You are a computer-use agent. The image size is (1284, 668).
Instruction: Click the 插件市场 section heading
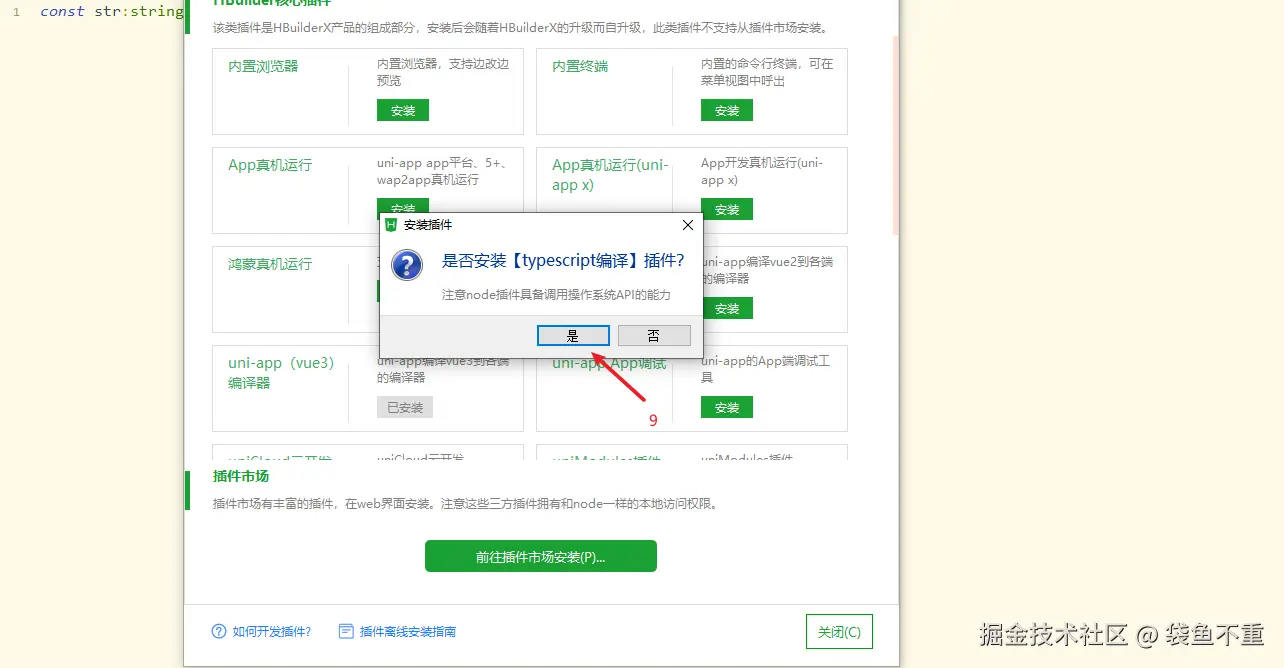coord(241,476)
